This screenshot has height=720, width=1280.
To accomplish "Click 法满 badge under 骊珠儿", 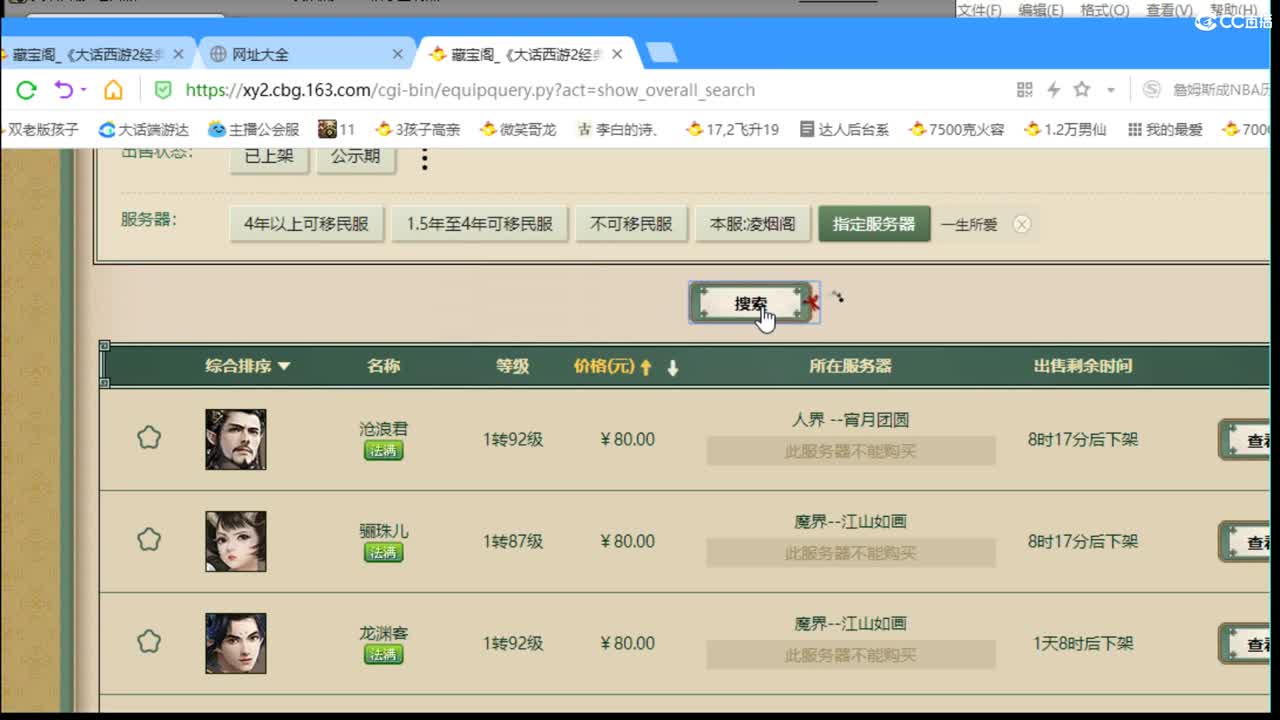I will coord(384,553).
